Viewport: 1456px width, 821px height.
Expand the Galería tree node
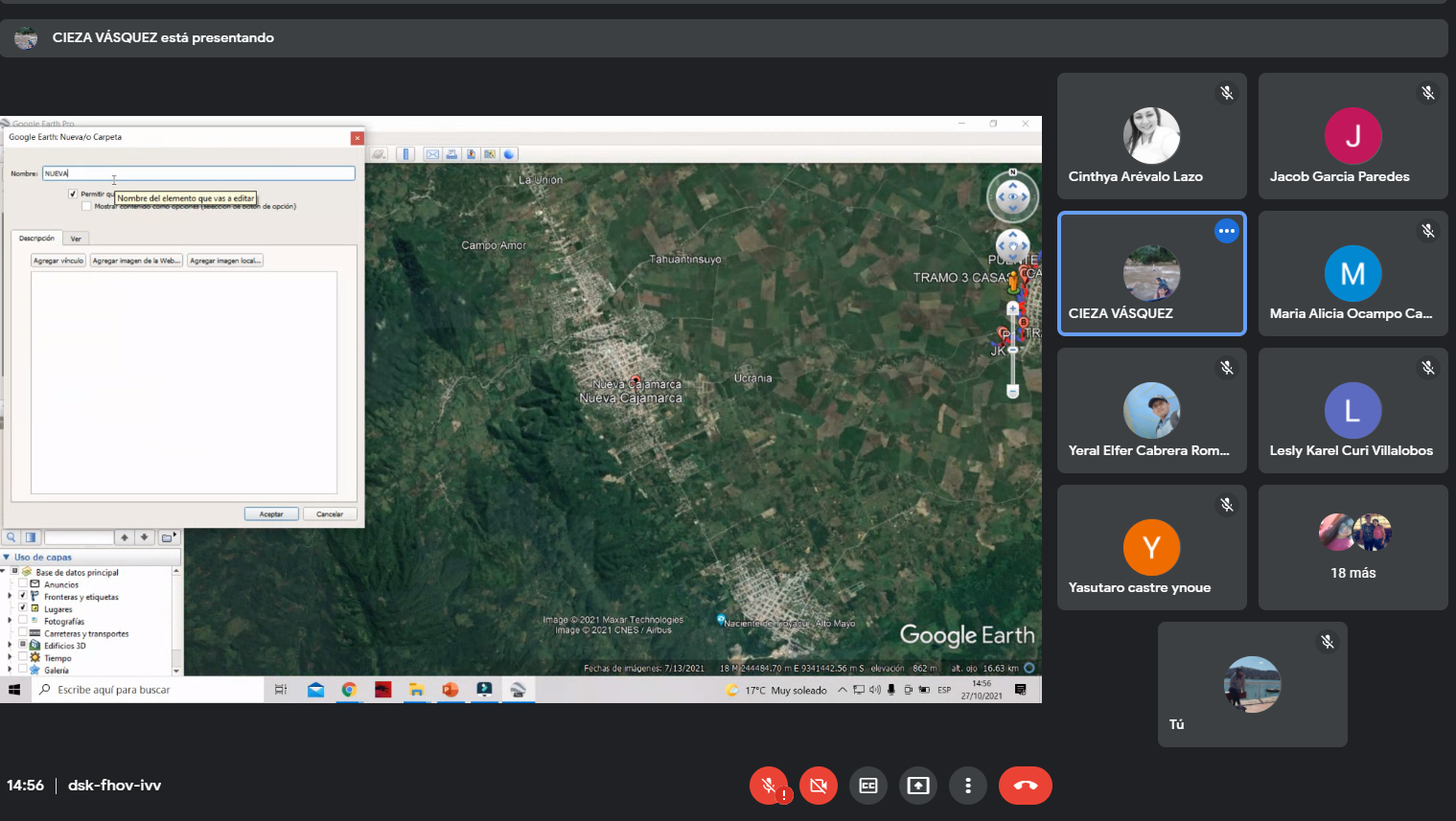tap(10, 670)
